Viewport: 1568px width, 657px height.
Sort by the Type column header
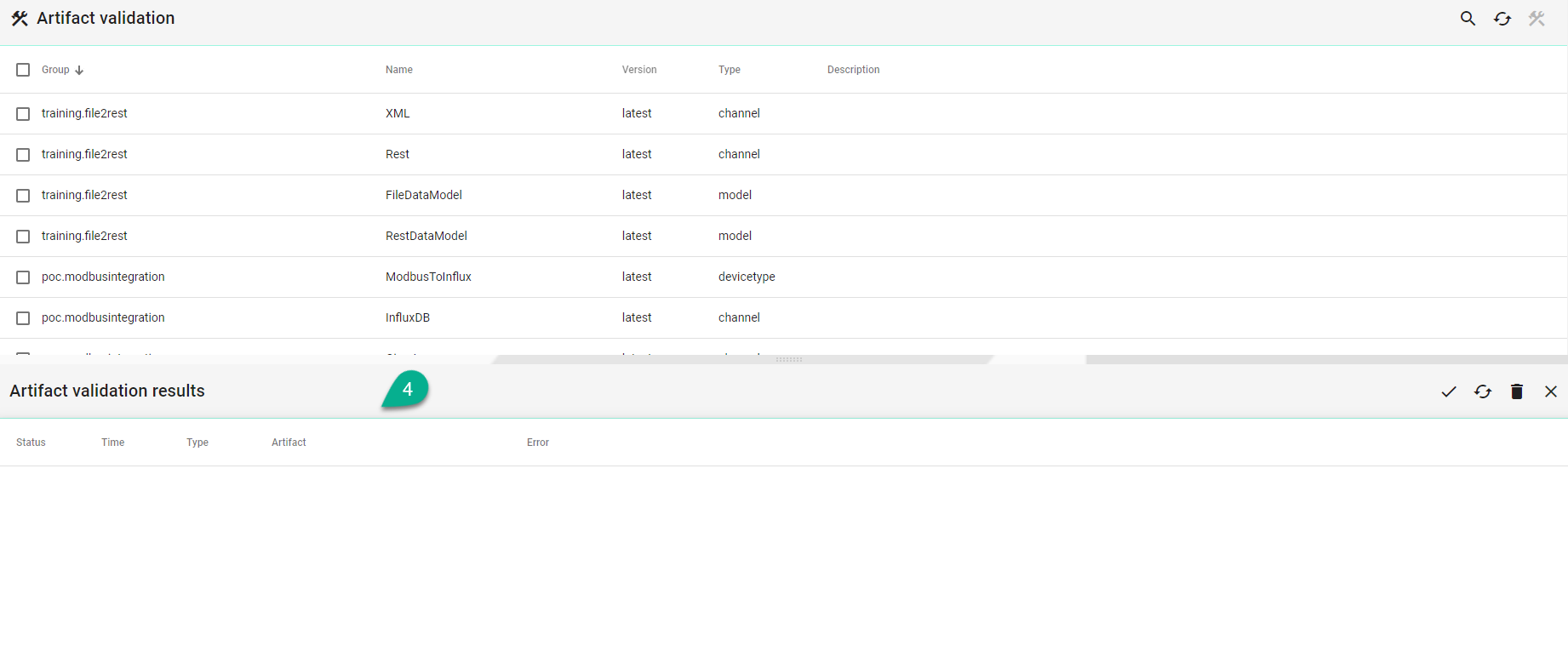point(729,70)
